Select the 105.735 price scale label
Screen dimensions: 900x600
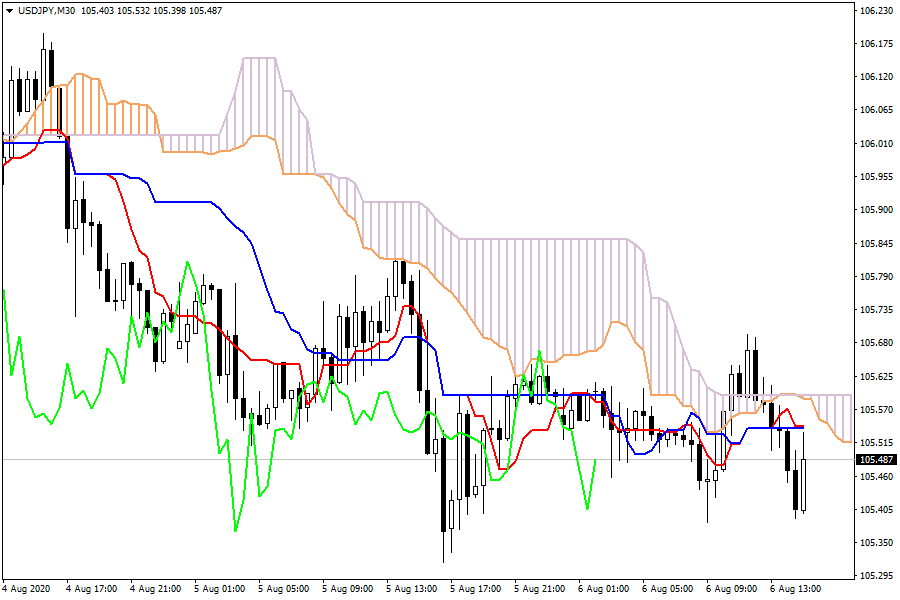(x=875, y=310)
